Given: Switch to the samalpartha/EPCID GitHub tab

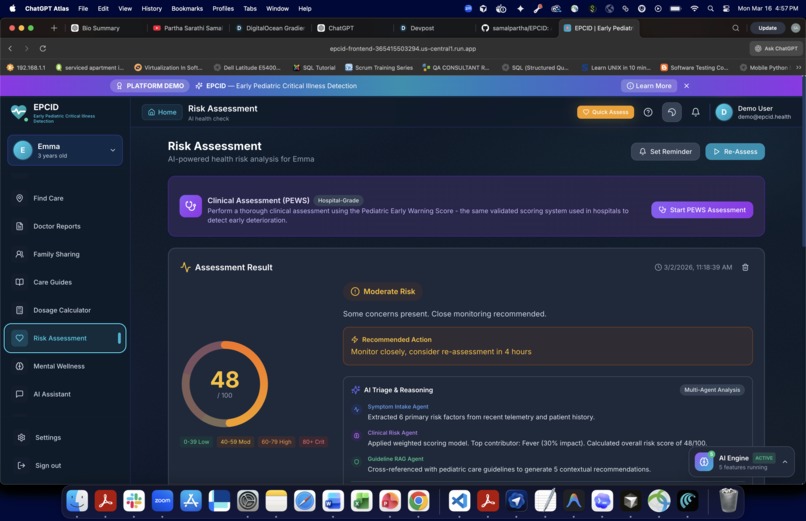Looking at the screenshot, I should (515, 28).
